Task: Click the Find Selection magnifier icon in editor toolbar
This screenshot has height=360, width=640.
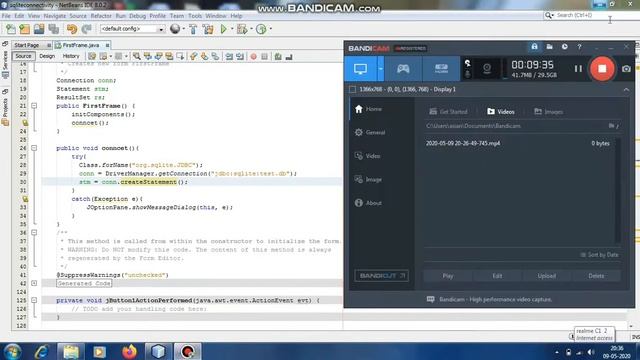Action: click(137, 56)
